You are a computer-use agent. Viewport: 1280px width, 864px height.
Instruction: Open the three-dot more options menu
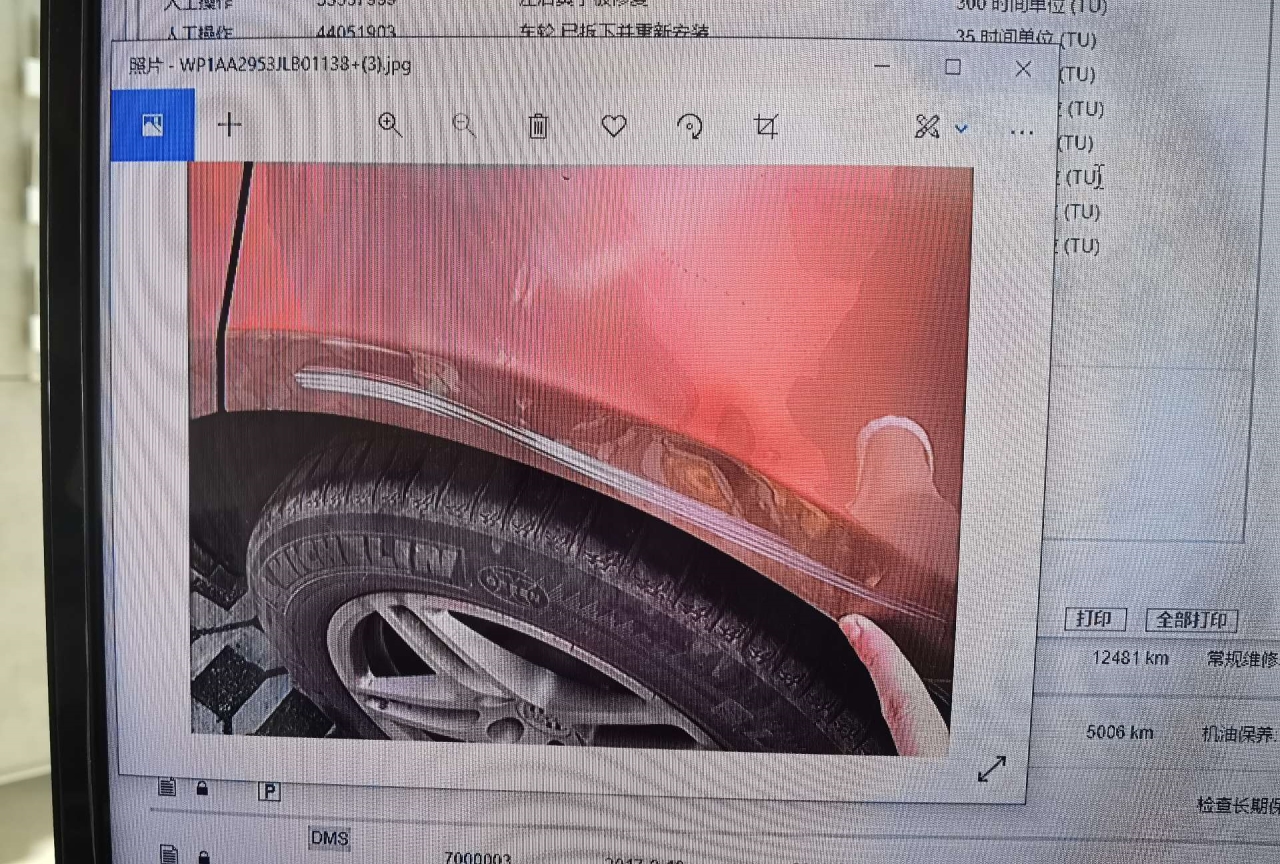[1022, 132]
